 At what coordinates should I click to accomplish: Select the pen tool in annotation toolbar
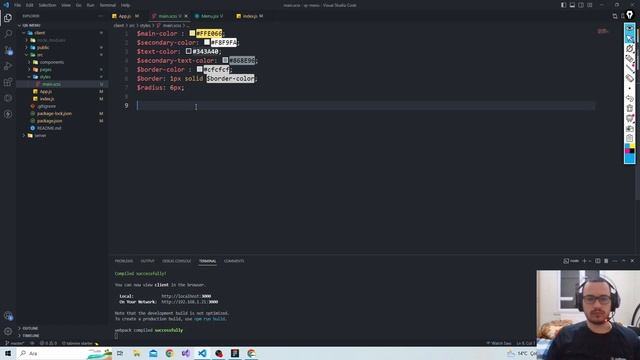(x=630, y=49)
